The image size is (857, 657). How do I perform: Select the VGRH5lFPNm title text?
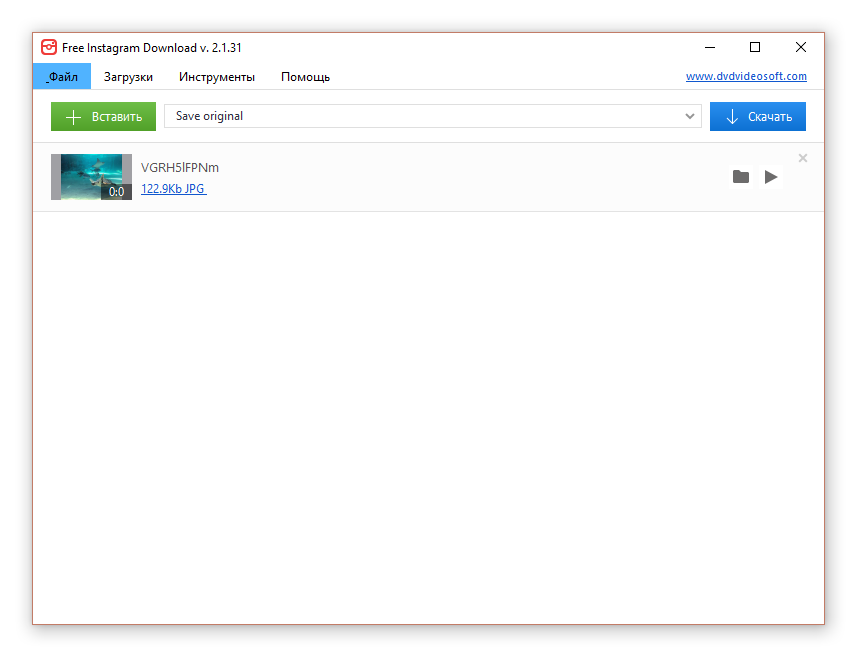[180, 167]
